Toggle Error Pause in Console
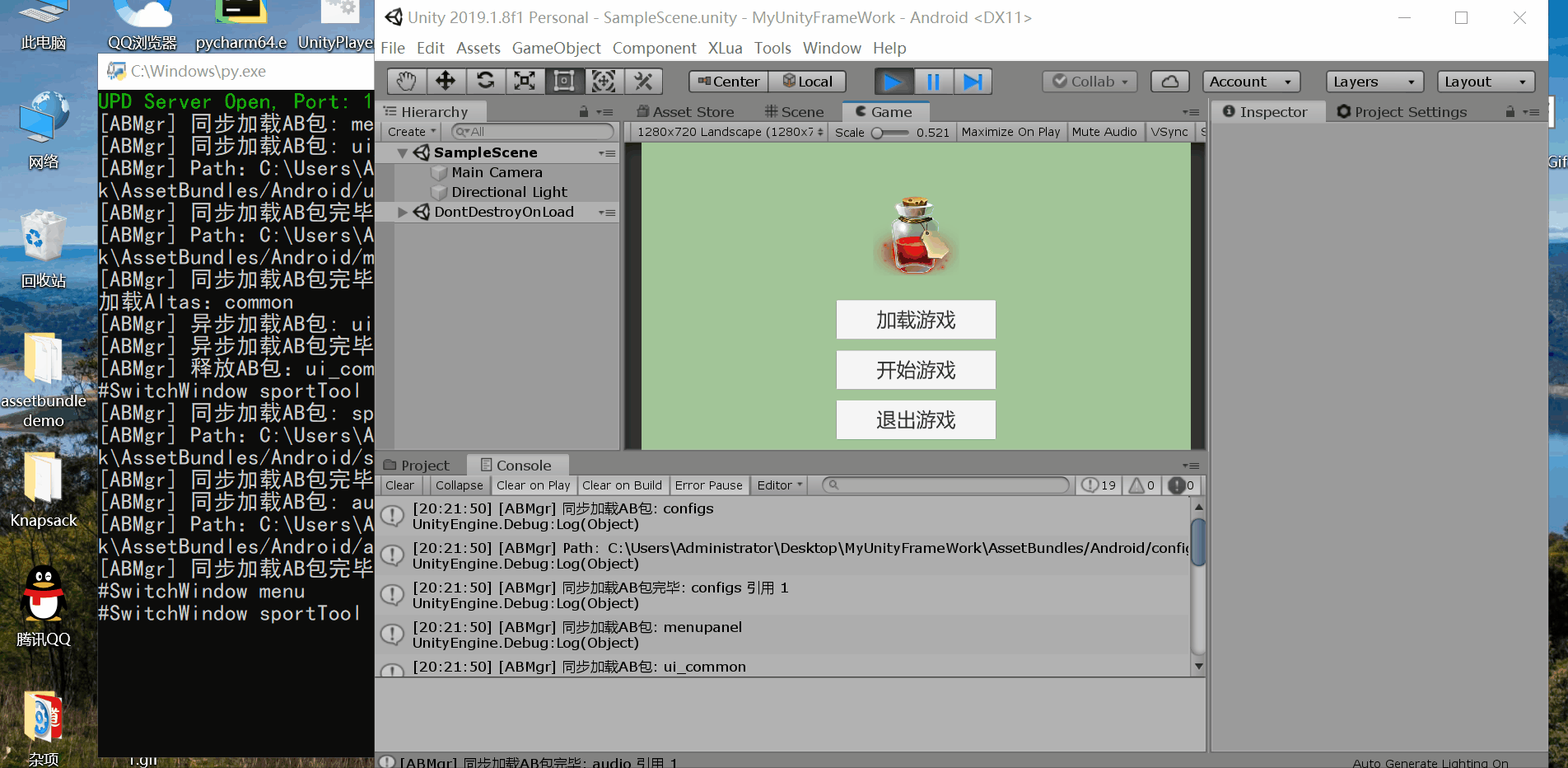 point(708,485)
